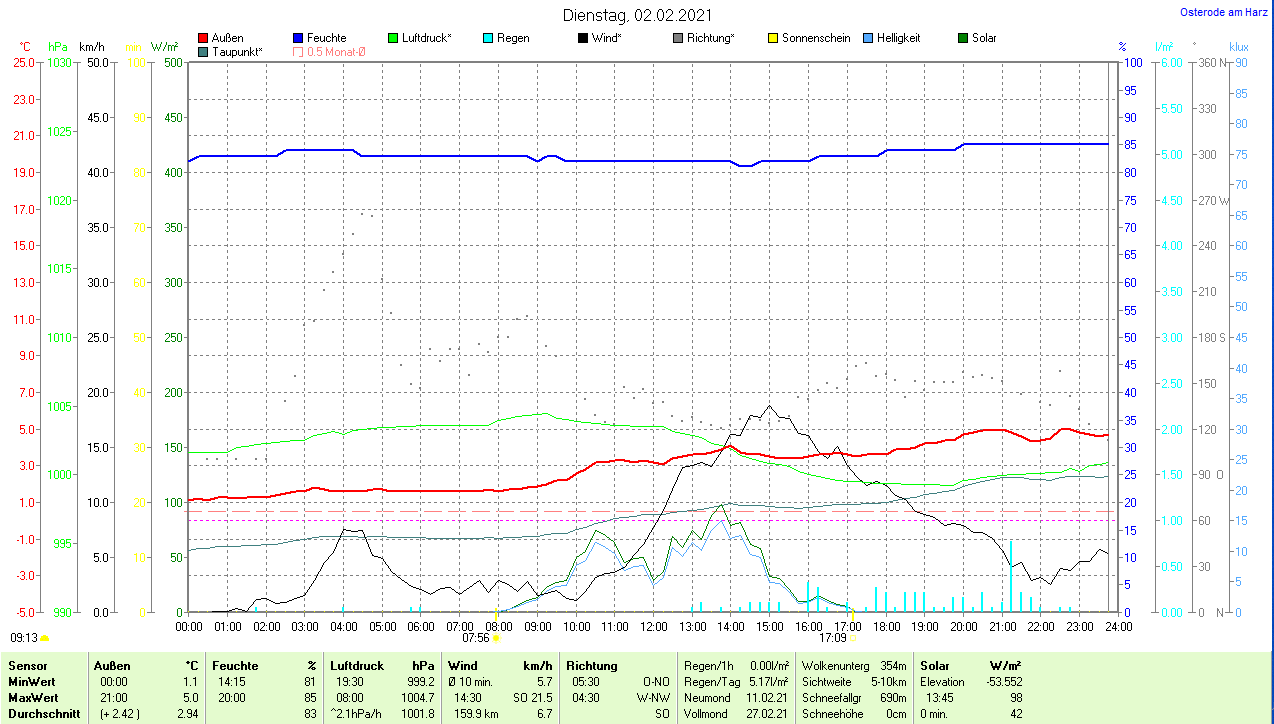Click the Solar column header in table

(x=934, y=665)
